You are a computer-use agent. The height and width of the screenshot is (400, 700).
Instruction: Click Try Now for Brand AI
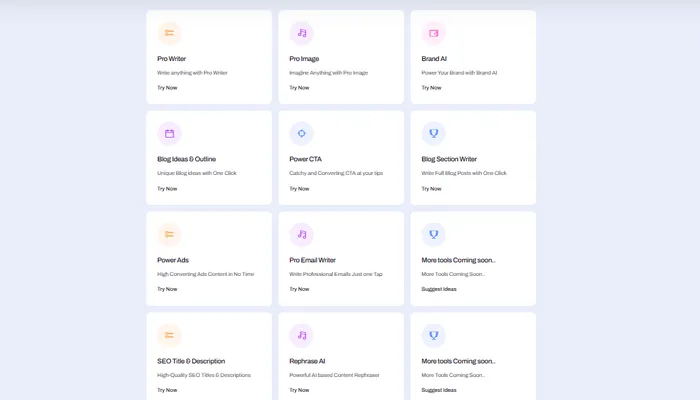tap(431, 88)
